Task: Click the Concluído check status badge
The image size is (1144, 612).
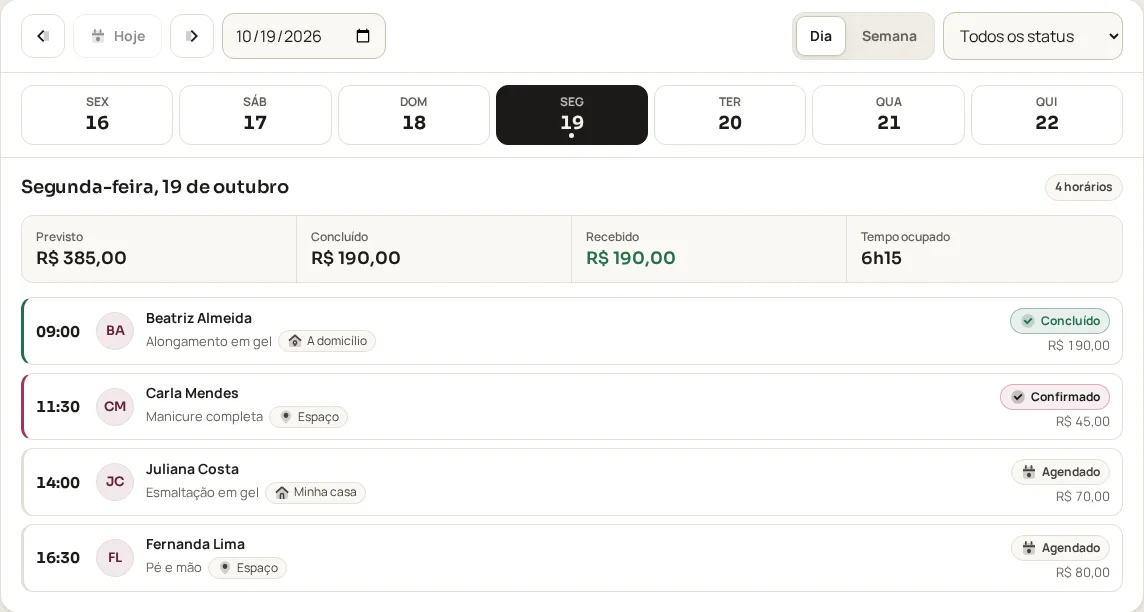Action: pyautogui.click(x=1060, y=321)
